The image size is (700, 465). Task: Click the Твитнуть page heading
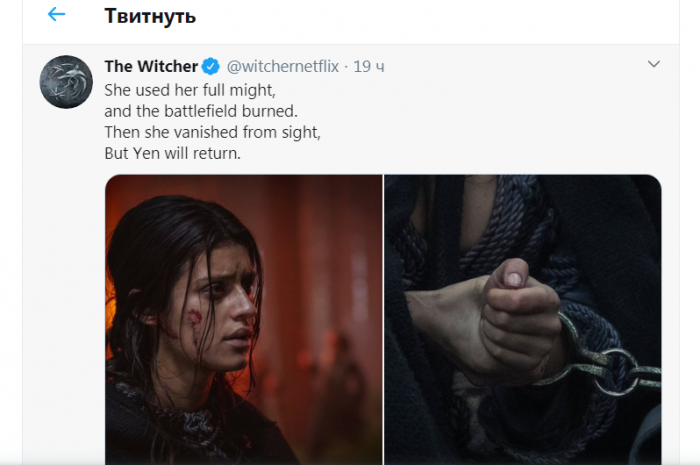(x=150, y=16)
